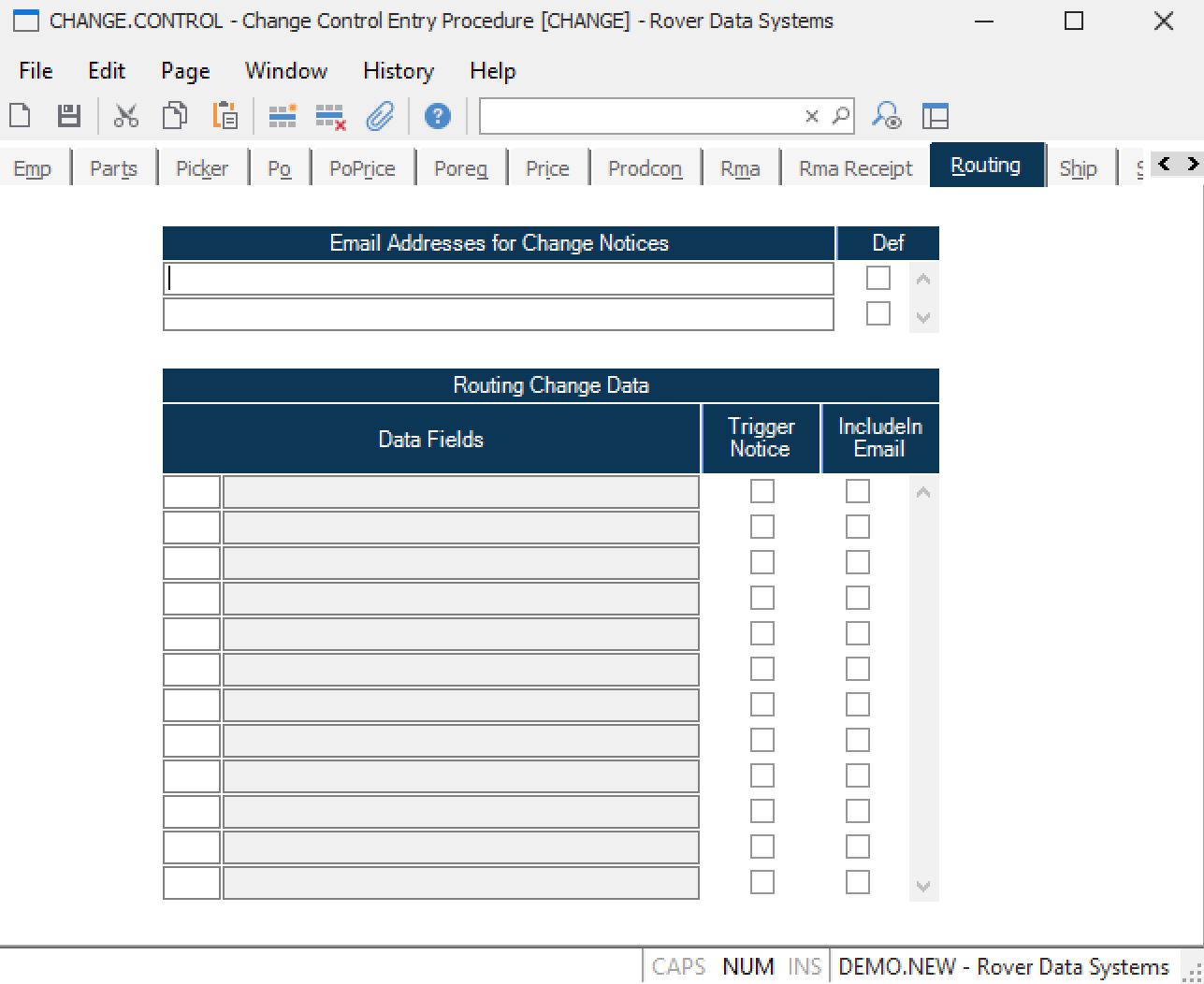Click the Save disk icon

(x=68, y=116)
